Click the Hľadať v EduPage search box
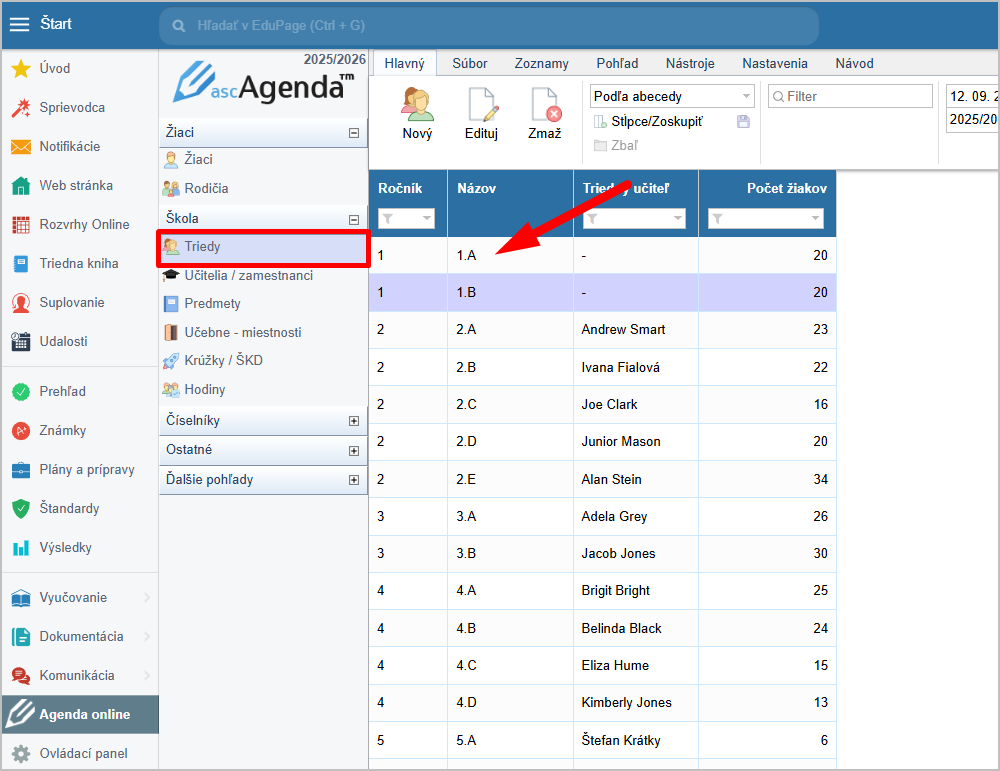Screen dimensions: 1000x771 coord(488,26)
